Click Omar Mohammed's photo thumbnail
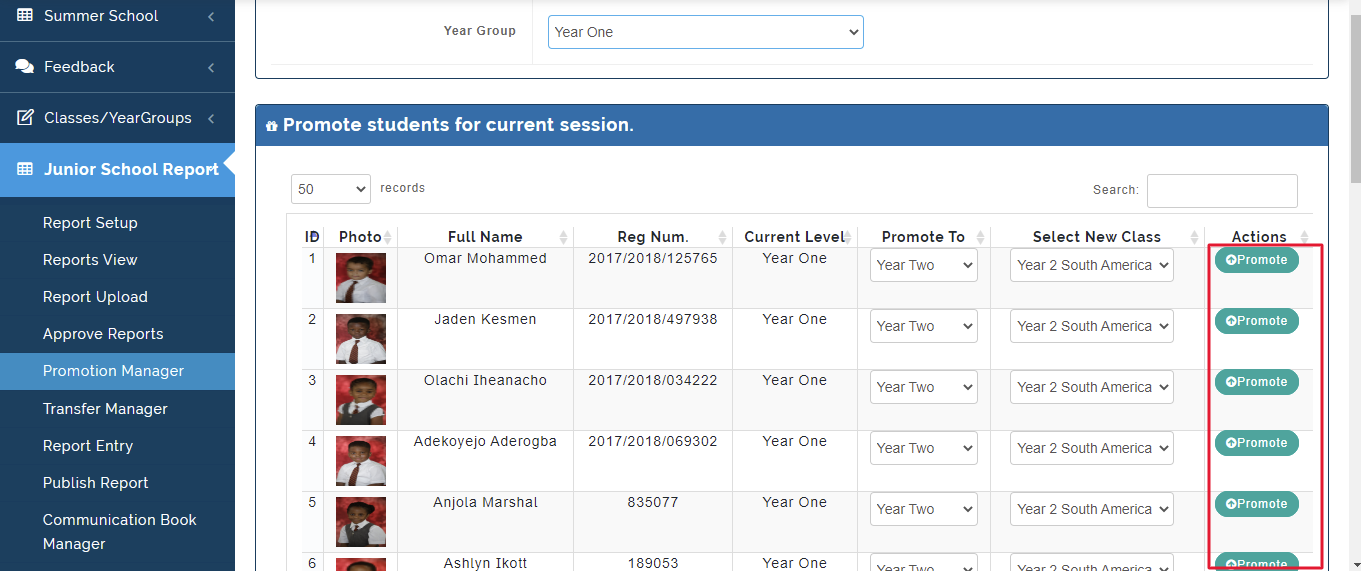1361x571 pixels. tap(361, 278)
